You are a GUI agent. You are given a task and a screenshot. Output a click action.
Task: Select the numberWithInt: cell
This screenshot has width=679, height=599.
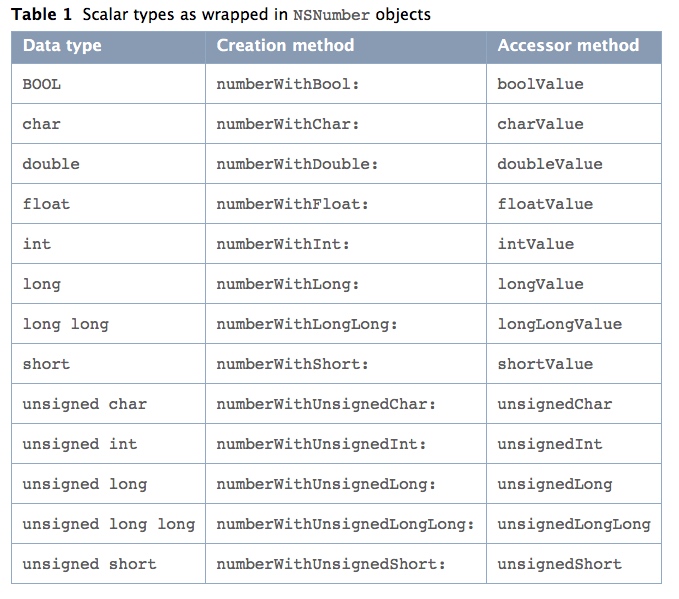click(346, 244)
